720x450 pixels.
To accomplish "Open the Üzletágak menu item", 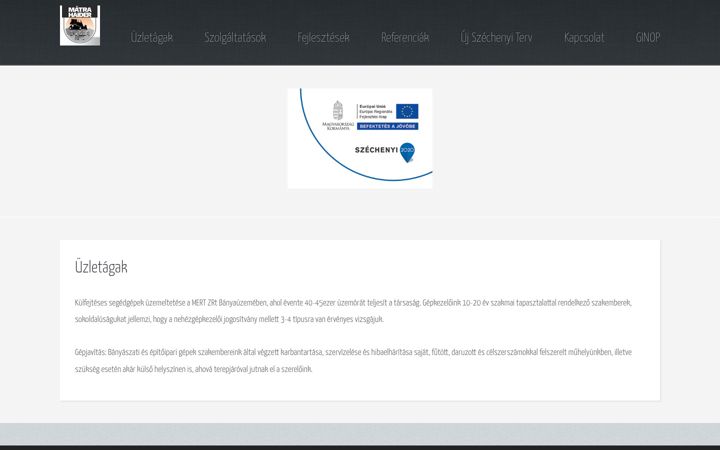I will coord(152,37).
